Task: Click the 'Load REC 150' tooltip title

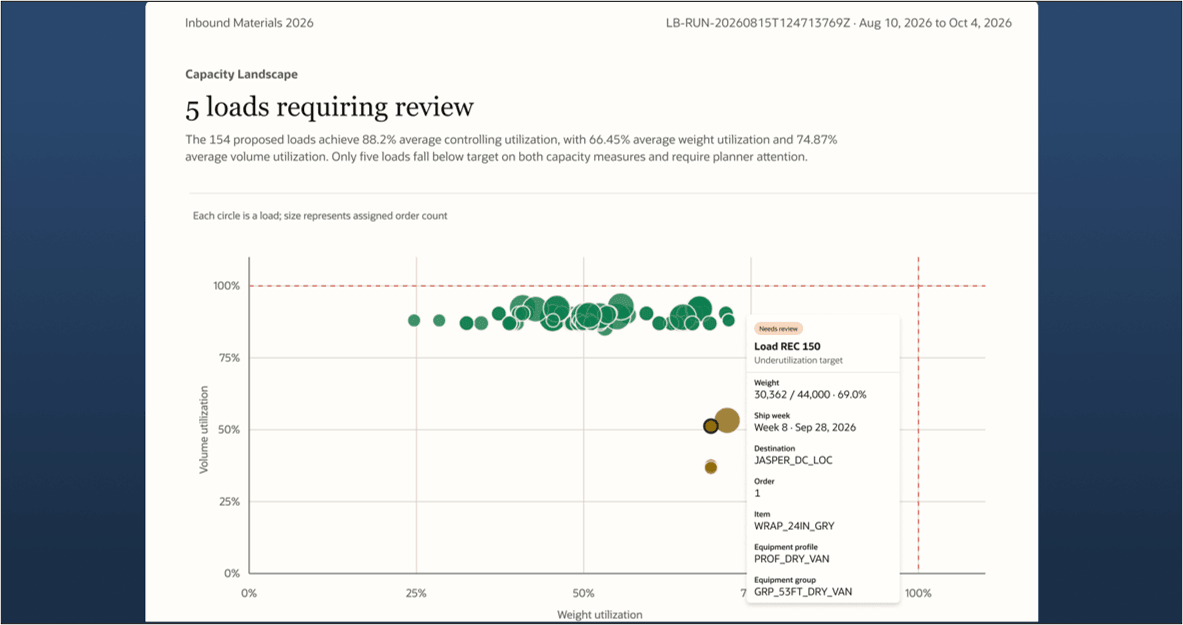Action: 787,346
